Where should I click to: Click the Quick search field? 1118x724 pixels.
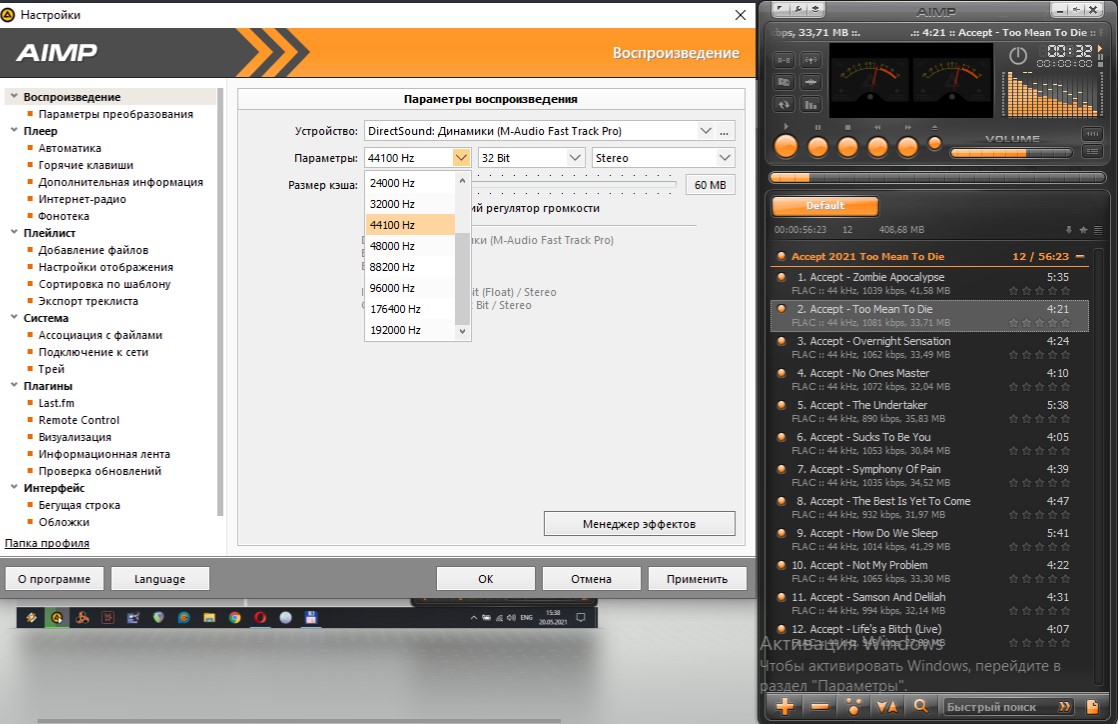(1007, 707)
